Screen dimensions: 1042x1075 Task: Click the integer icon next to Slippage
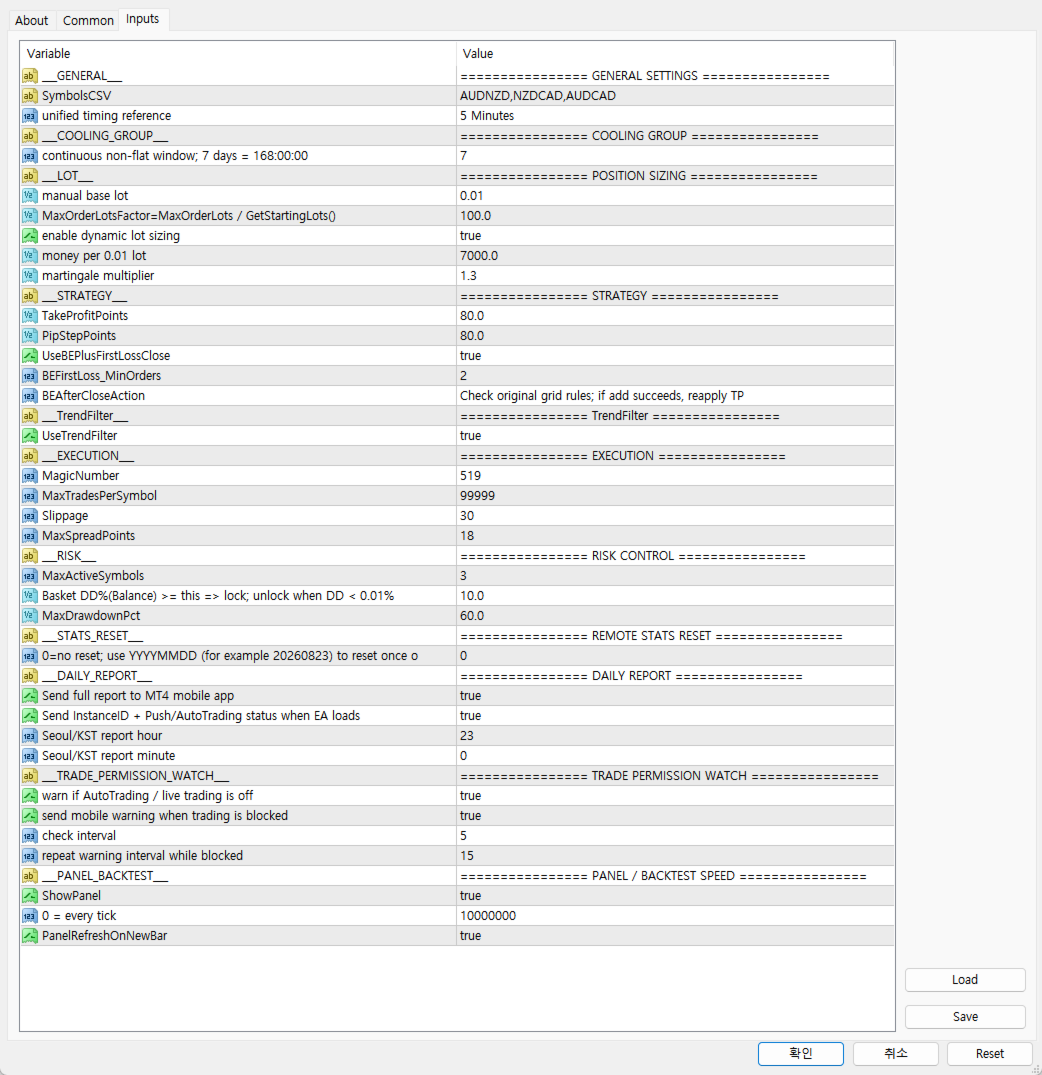point(29,516)
